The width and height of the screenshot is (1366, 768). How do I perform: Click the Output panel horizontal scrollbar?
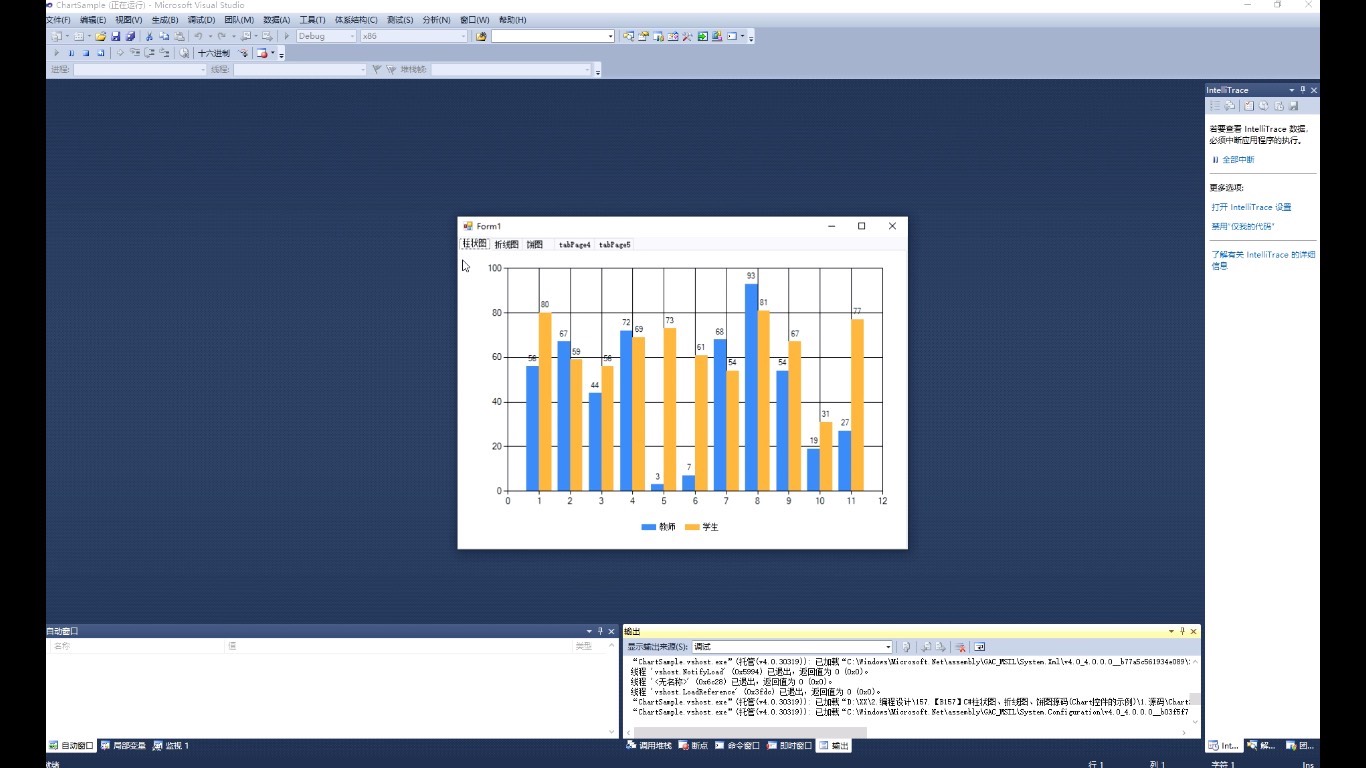(750, 733)
